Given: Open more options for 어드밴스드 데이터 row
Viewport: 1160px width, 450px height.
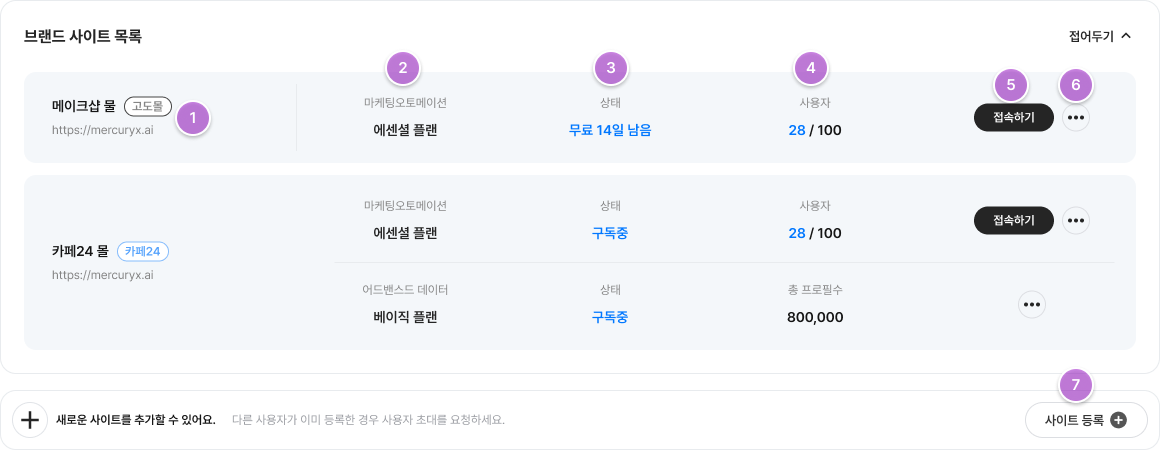Looking at the screenshot, I should (x=1032, y=304).
